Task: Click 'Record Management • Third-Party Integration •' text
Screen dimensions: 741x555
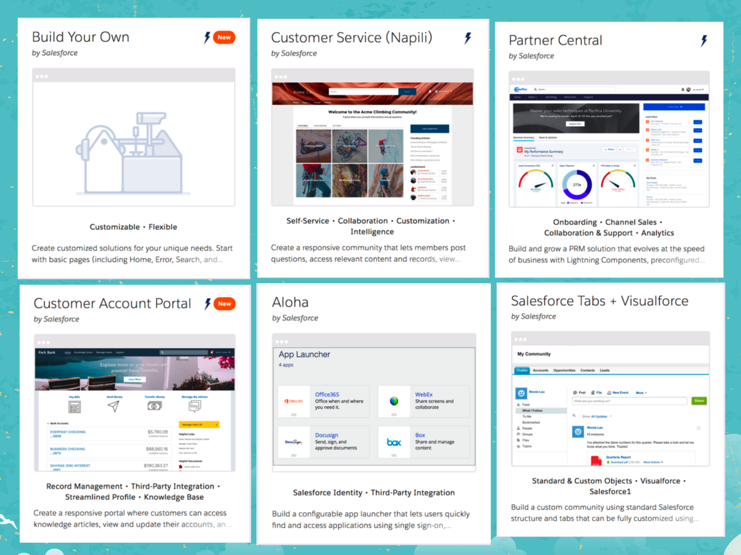Action: (133, 486)
